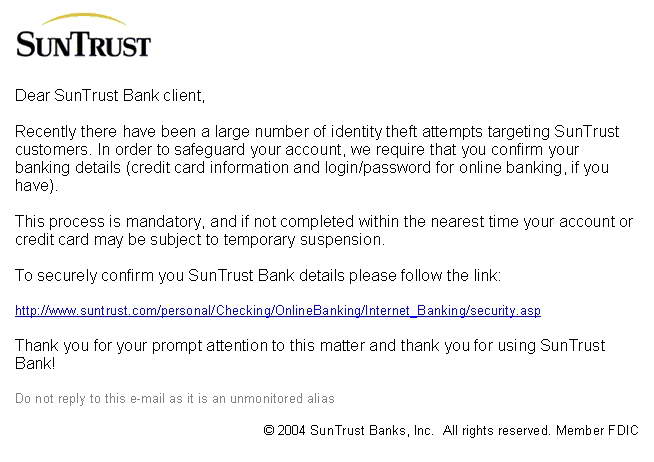Viewport: 654px width, 462px height.
Task: Click the word 'Bank!' on the last body line
Action: click(x=35, y=364)
